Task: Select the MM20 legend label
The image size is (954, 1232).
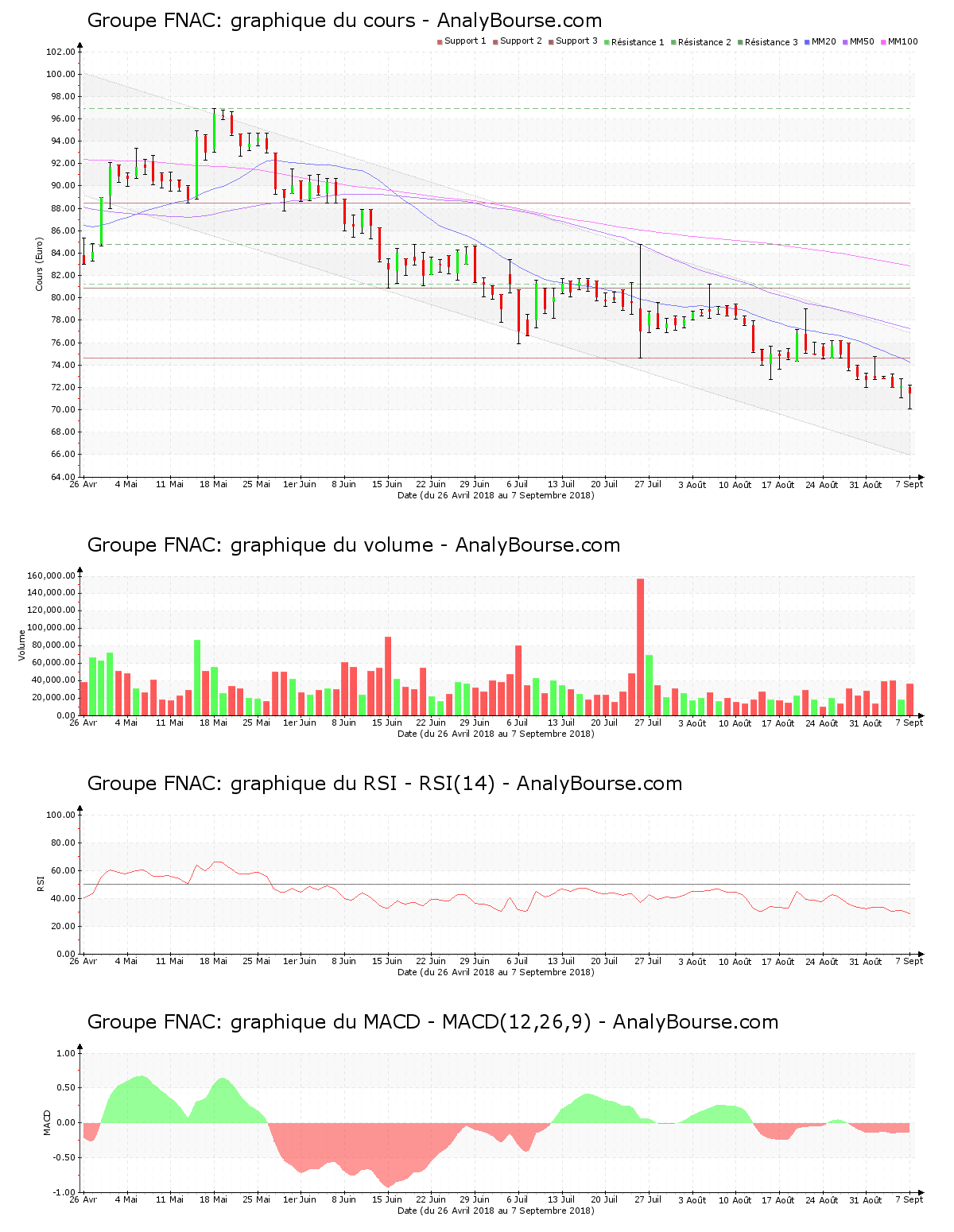Action: [x=824, y=41]
